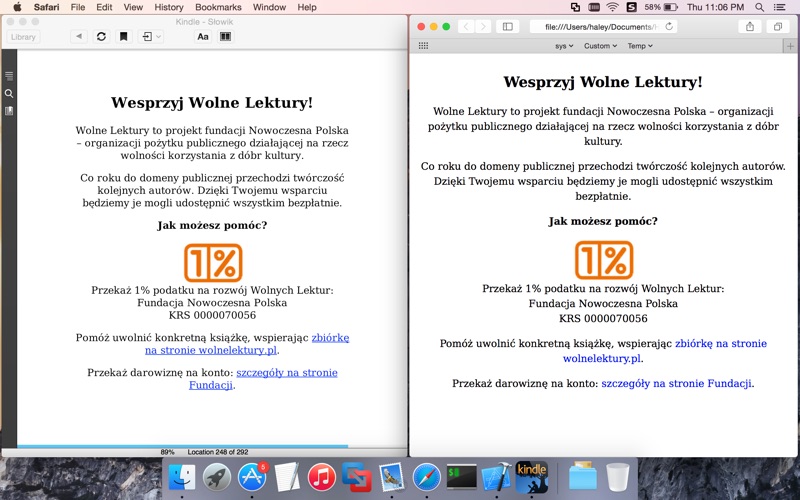
Task: Click the 1% logo in Kindle window
Action: coord(213,262)
